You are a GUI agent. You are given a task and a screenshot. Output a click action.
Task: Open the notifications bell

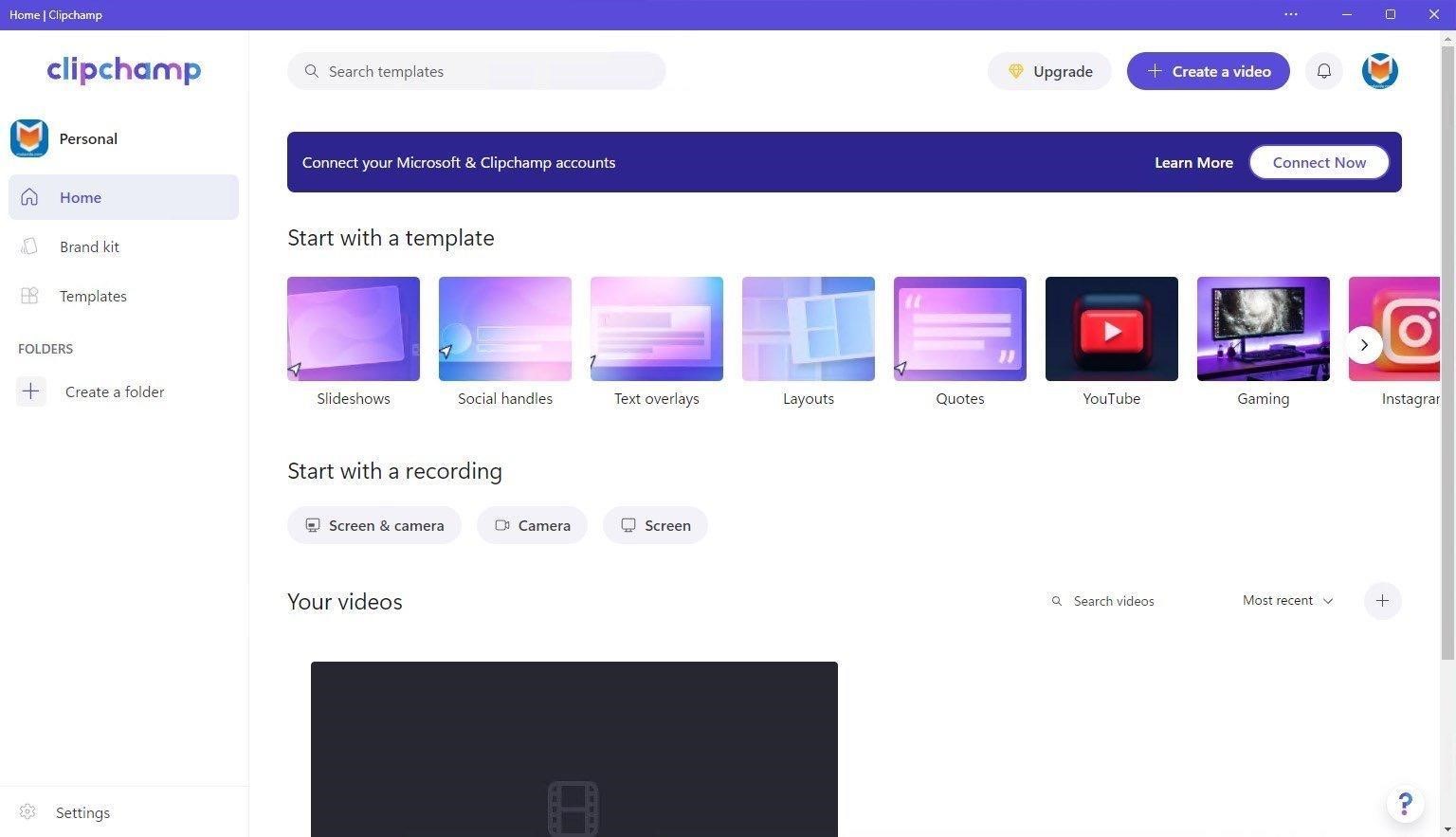pyautogui.click(x=1324, y=71)
